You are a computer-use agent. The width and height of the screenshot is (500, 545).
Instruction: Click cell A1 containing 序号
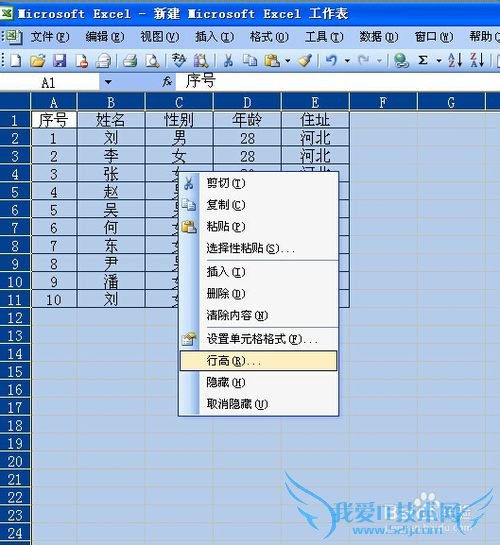(x=54, y=120)
